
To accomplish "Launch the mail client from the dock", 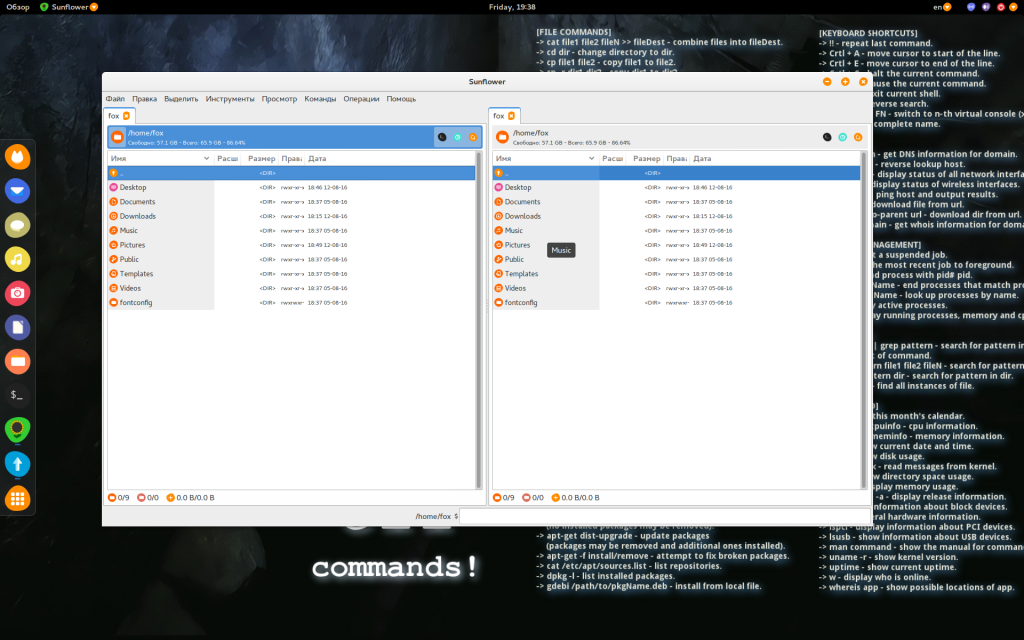I will pos(18,191).
